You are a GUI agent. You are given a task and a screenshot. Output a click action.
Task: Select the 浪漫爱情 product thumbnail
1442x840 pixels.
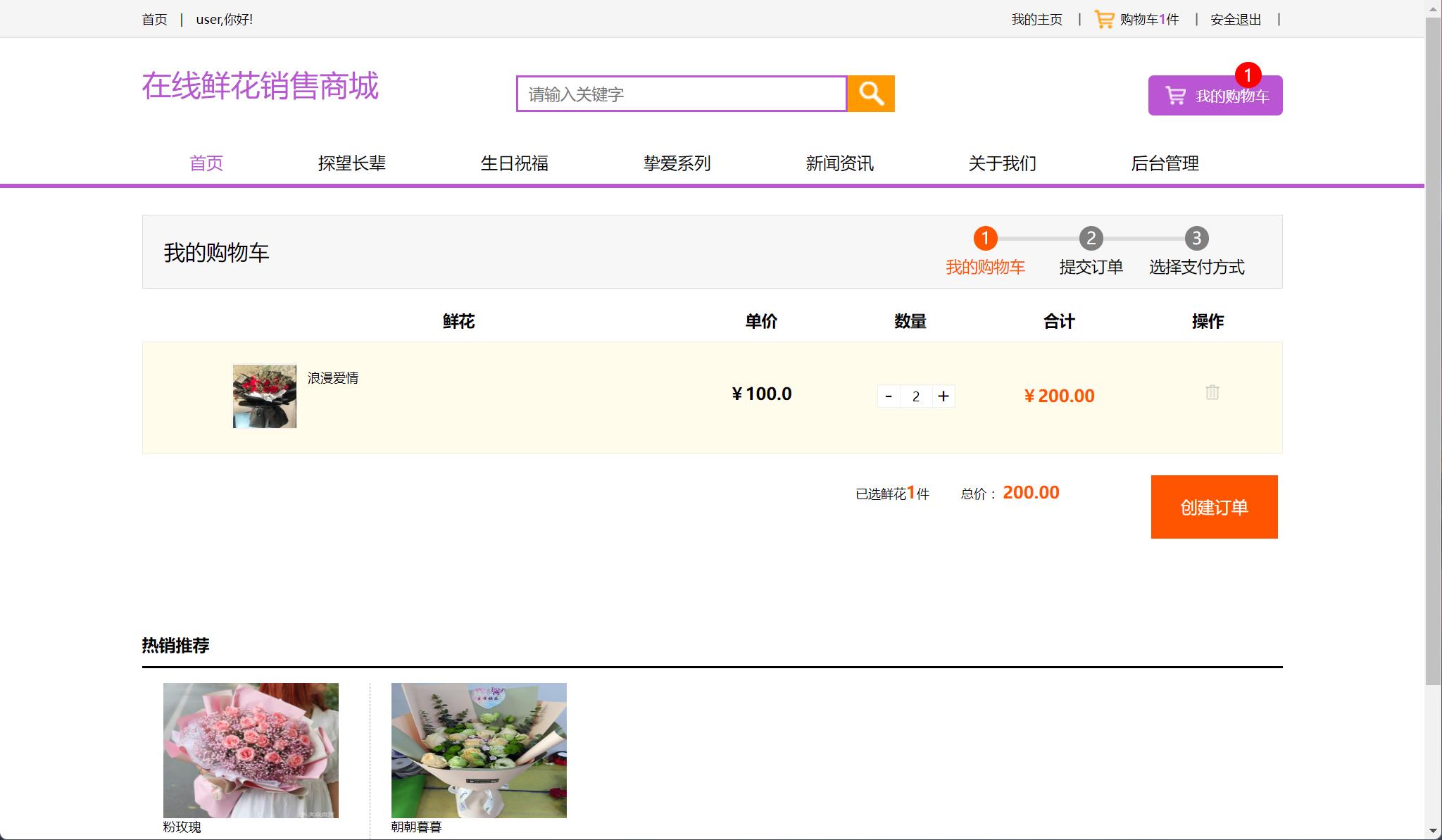tap(264, 396)
